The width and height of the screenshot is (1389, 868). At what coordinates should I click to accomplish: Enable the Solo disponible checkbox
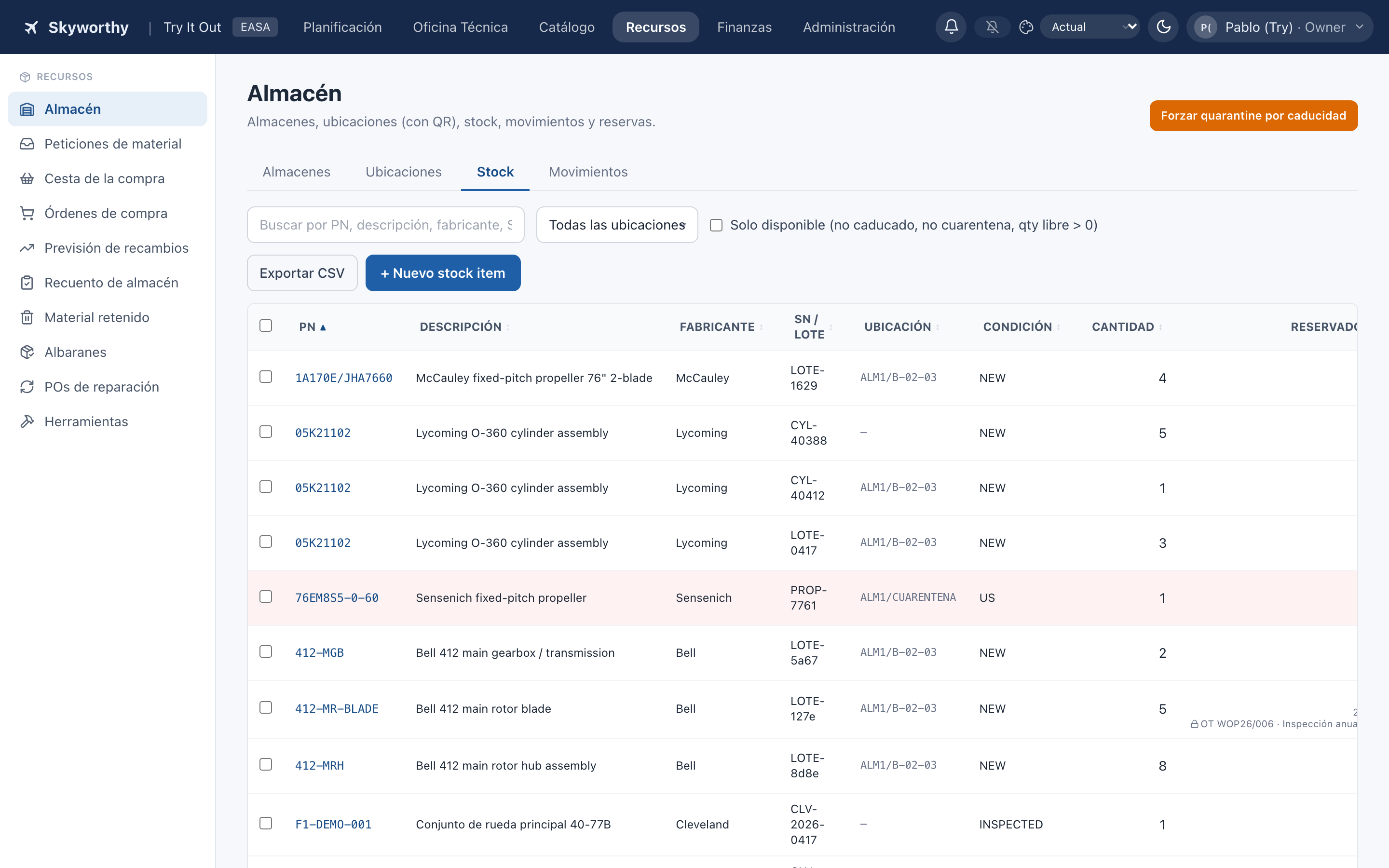pyautogui.click(x=716, y=225)
